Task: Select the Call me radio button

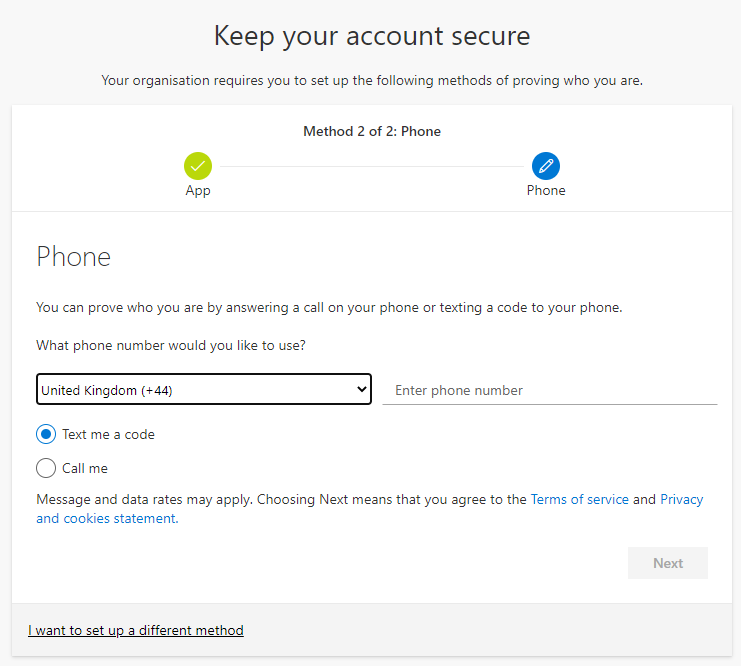Action: [46, 468]
